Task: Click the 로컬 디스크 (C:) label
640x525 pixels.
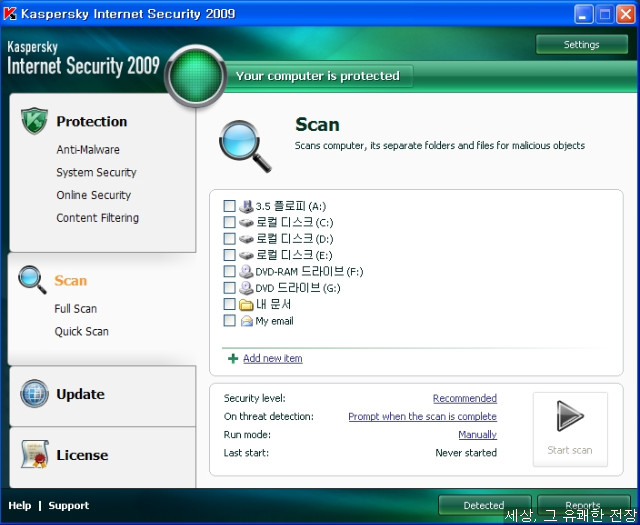Action: click(x=294, y=222)
